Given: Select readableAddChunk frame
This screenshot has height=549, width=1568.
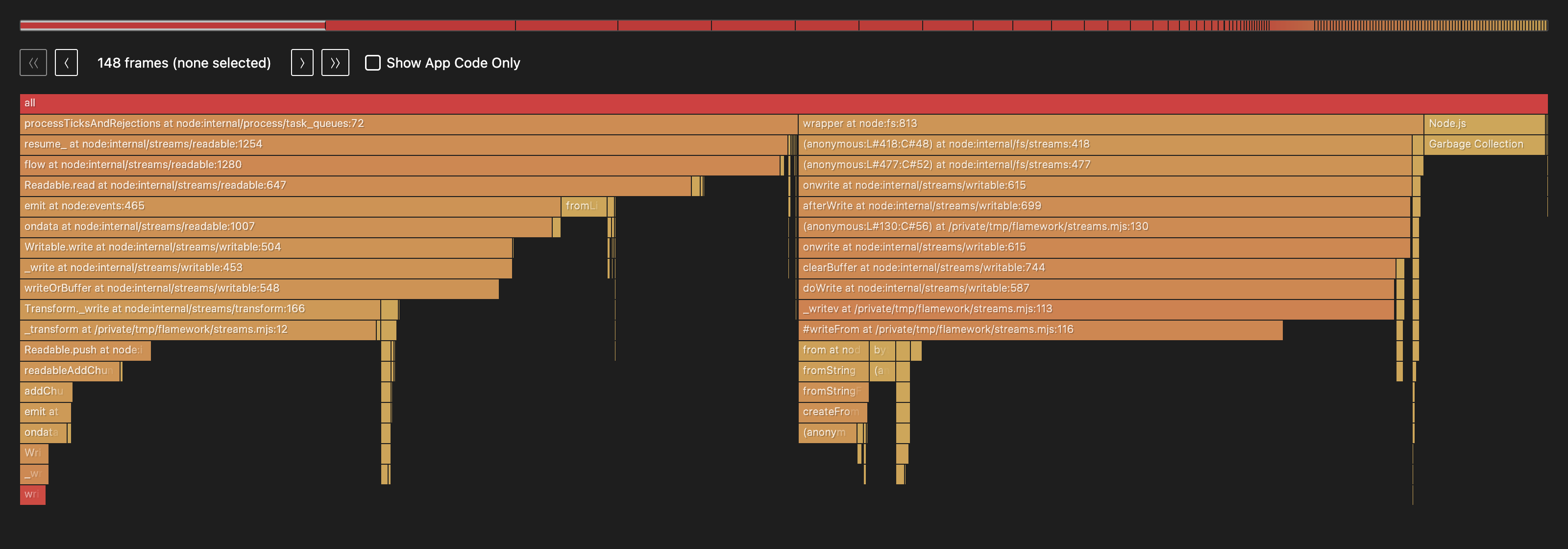Looking at the screenshot, I should coord(70,371).
